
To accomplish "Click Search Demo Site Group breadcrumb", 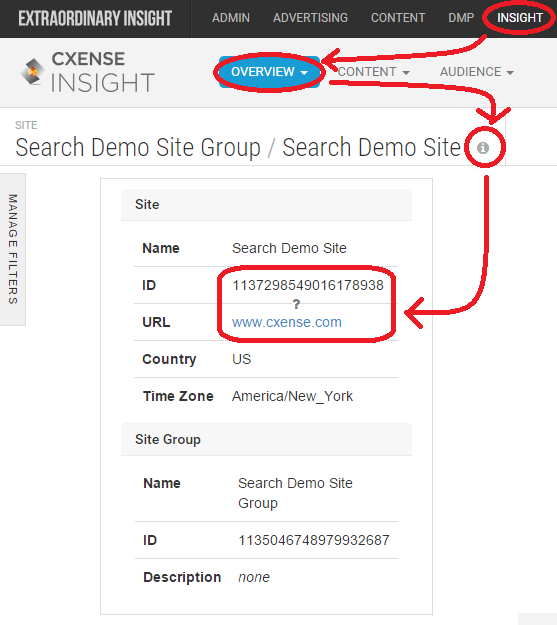I will pyautogui.click(x=138, y=147).
